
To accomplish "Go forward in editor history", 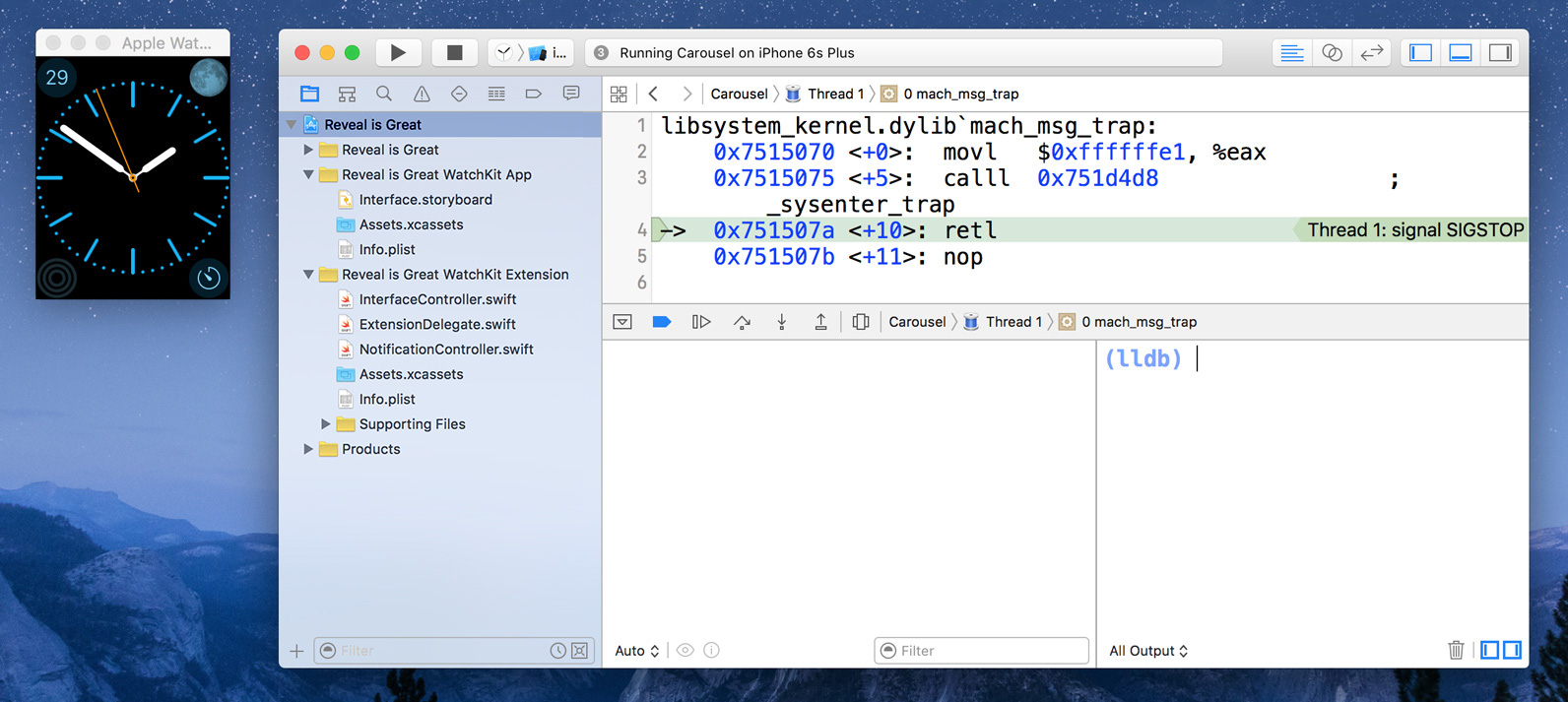I will [x=686, y=95].
